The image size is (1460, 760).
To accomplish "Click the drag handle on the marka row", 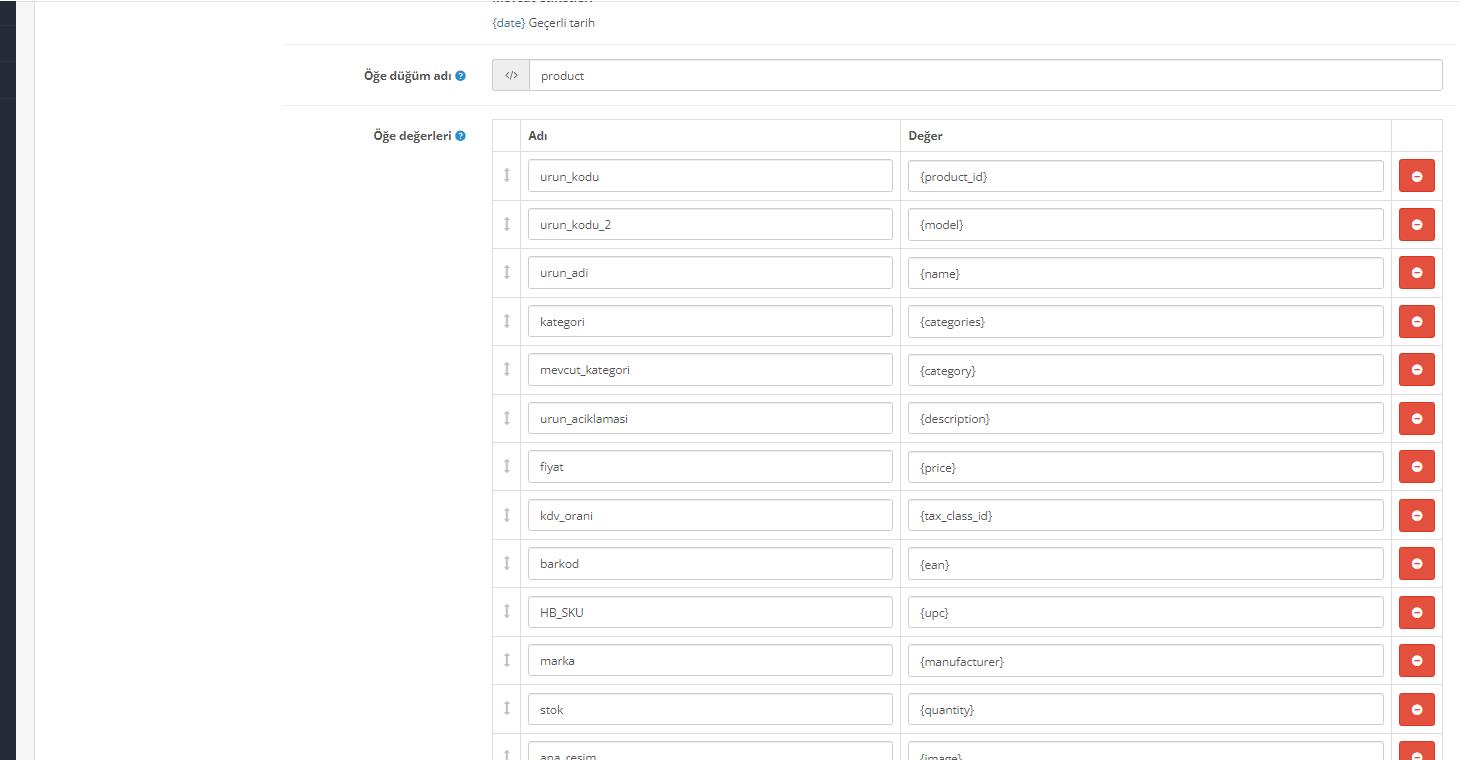I will click(x=507, y=660).
